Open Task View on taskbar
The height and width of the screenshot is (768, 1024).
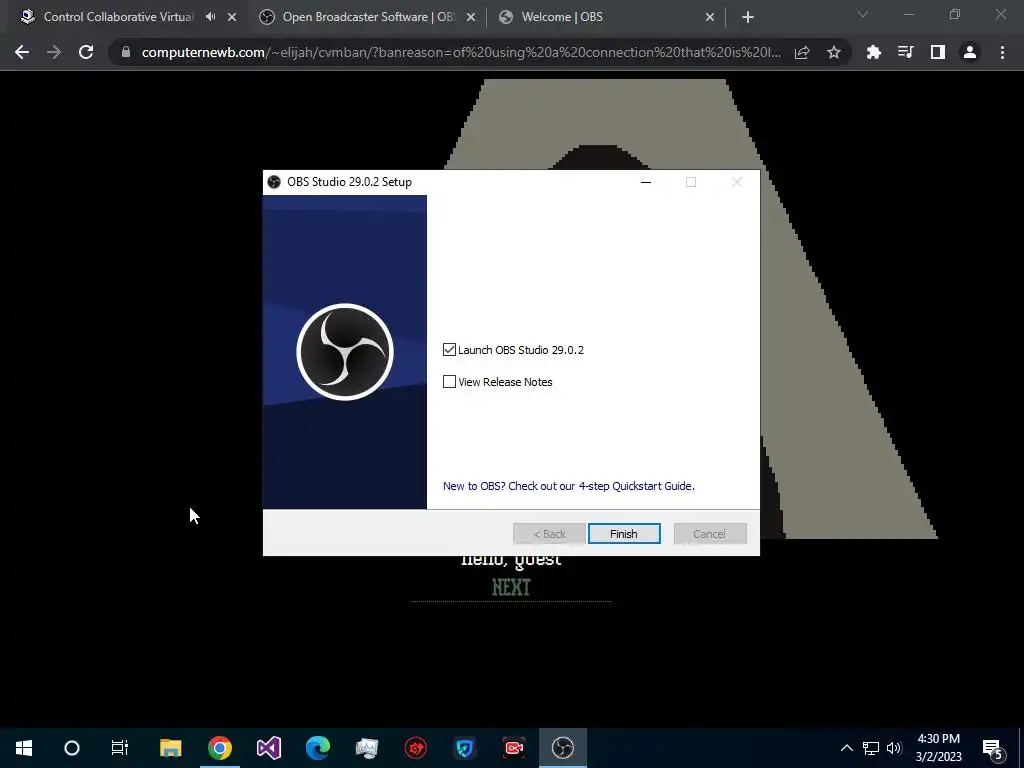tap(120, 748)
